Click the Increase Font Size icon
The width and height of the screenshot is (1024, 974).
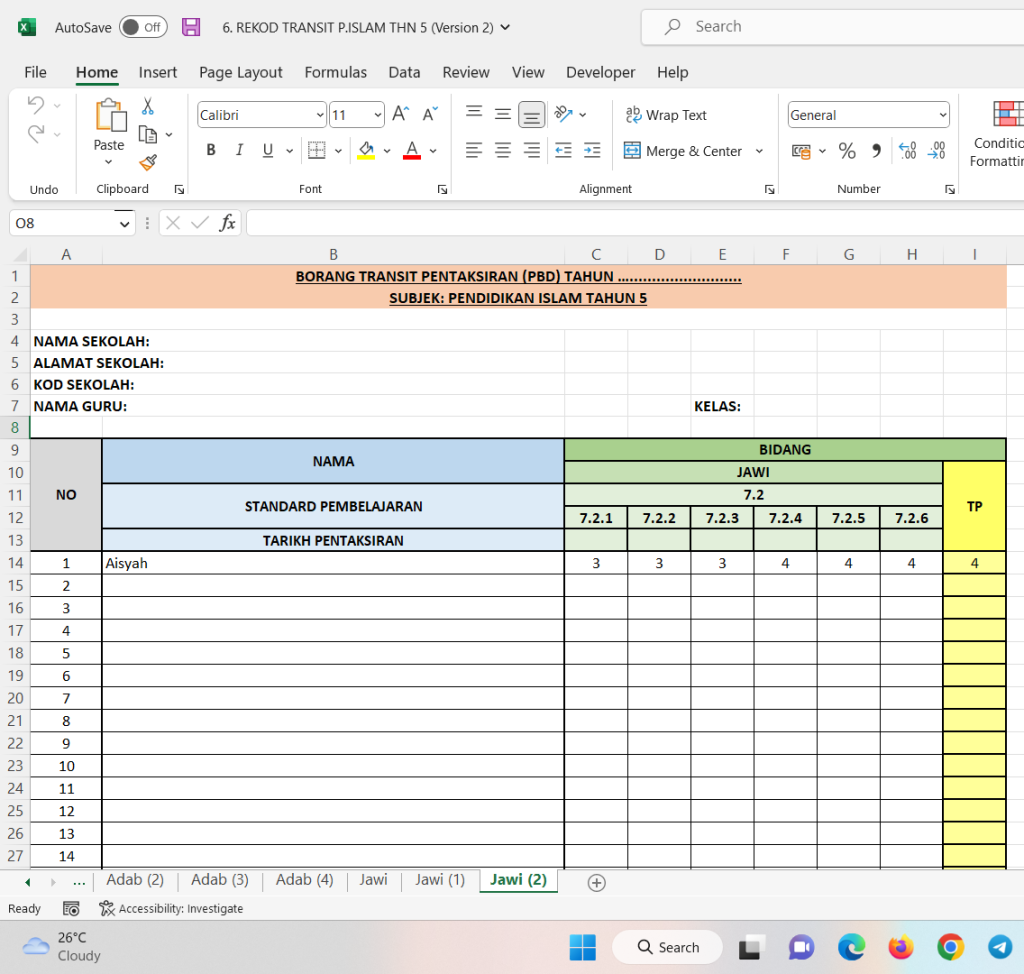400,115
